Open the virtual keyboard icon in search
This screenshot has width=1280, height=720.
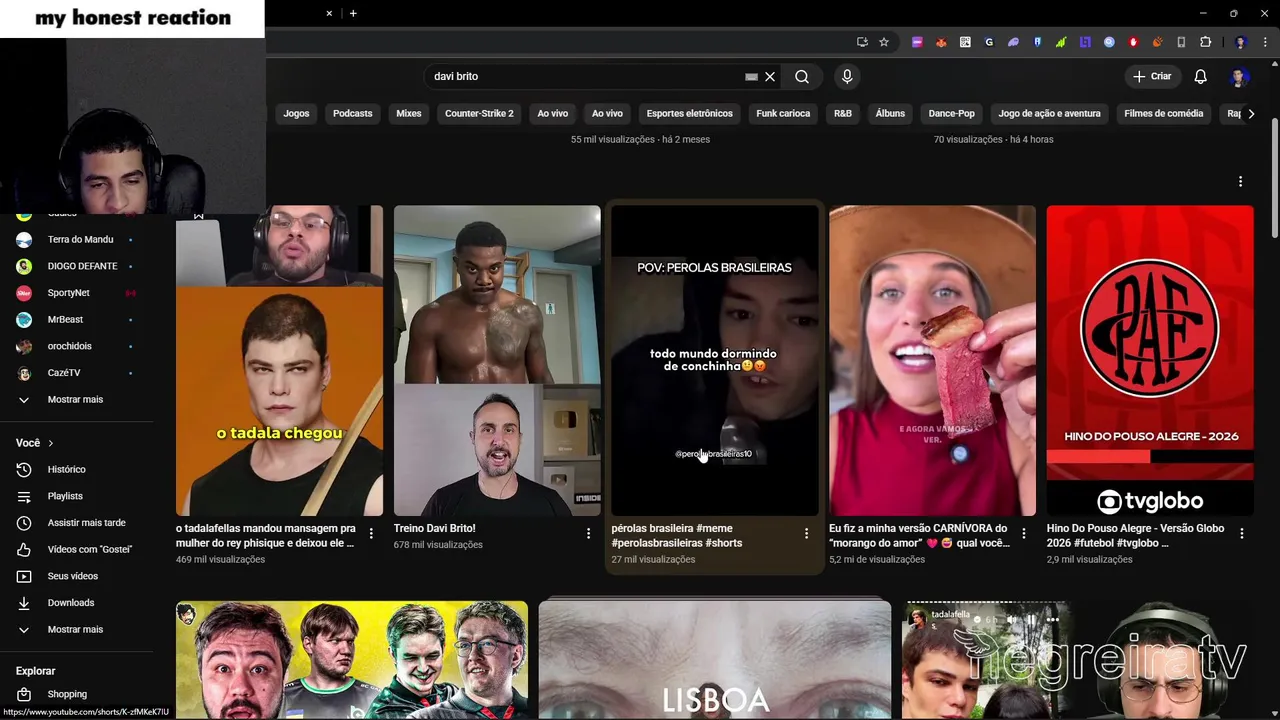[x=751, y=77]
